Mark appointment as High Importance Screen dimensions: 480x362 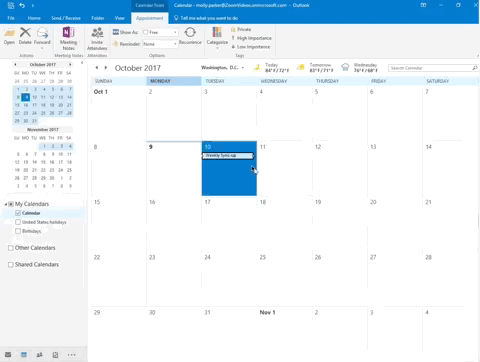[x=252, y=38]
